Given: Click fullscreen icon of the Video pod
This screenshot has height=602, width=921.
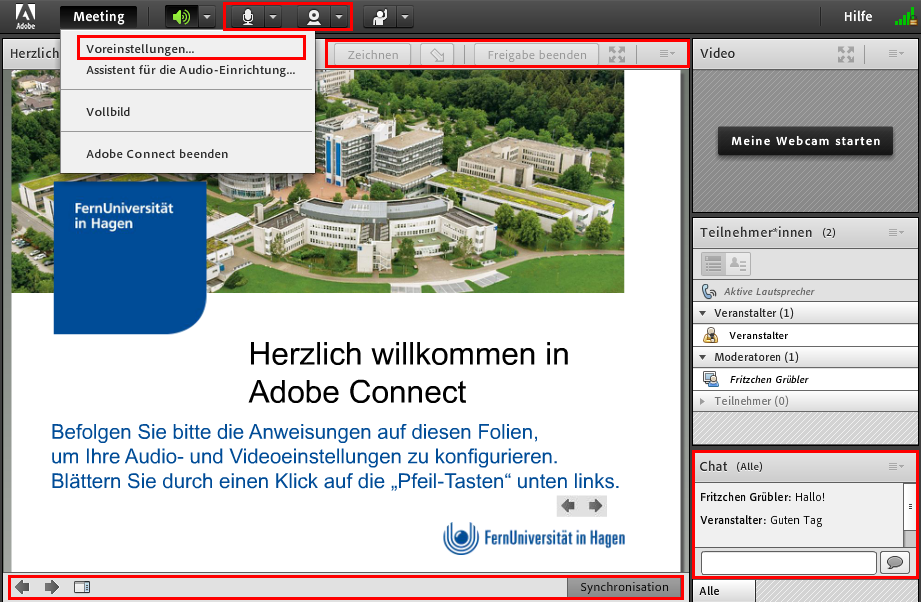Looking at the screenshot, I should (x=846, y=55).
